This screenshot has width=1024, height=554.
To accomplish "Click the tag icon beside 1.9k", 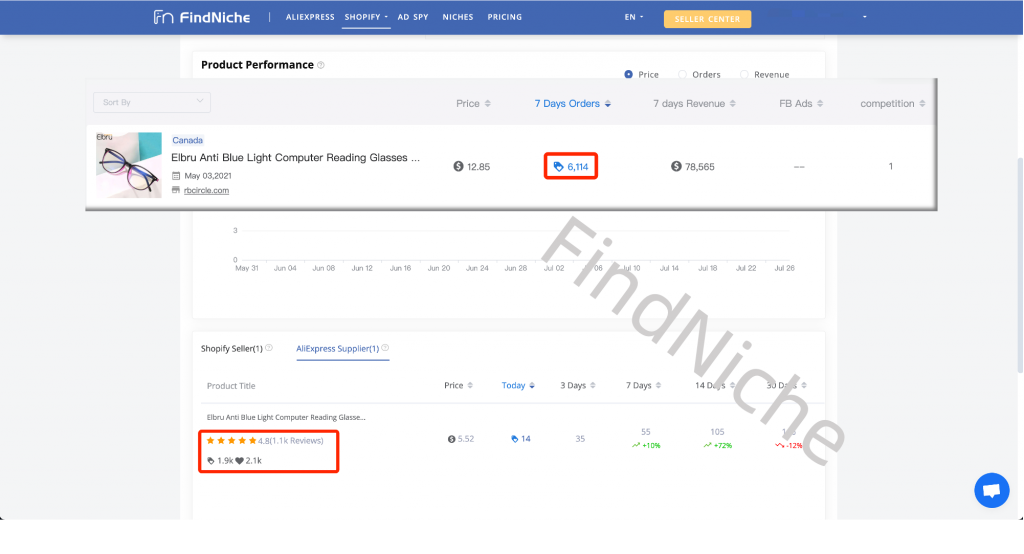I will point(210,461).
